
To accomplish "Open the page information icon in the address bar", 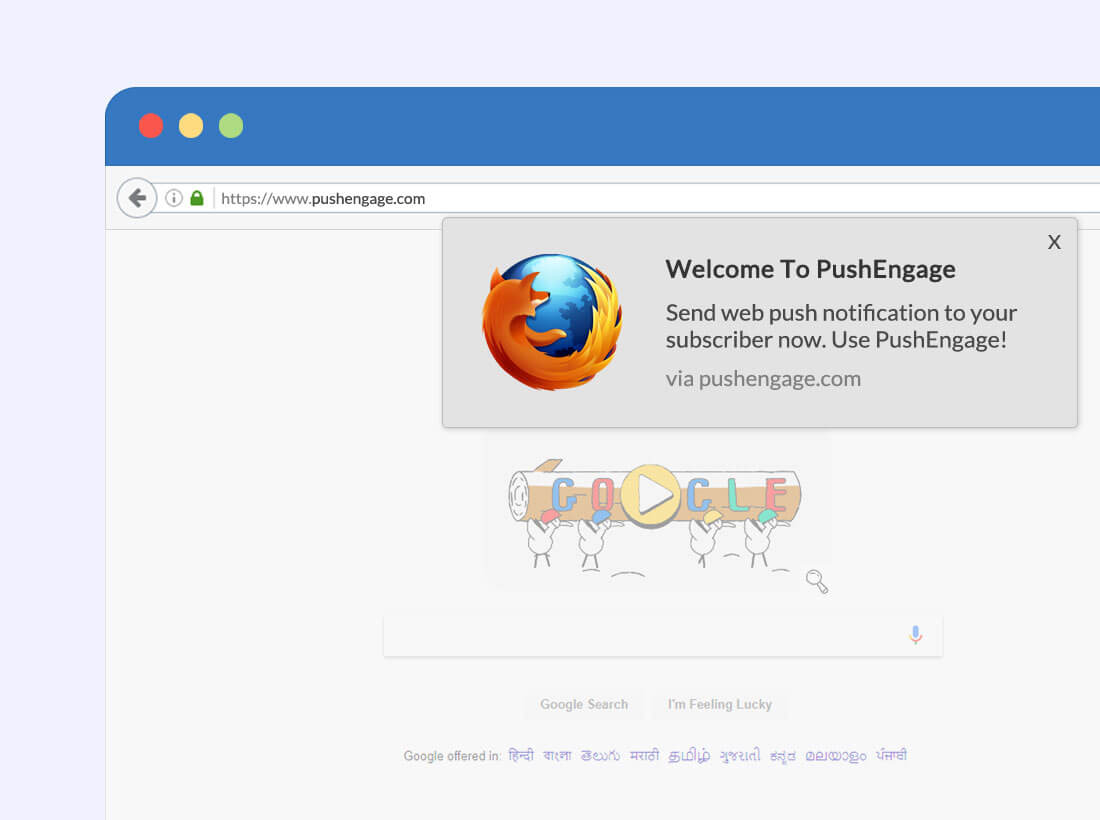I will point(173,198).
